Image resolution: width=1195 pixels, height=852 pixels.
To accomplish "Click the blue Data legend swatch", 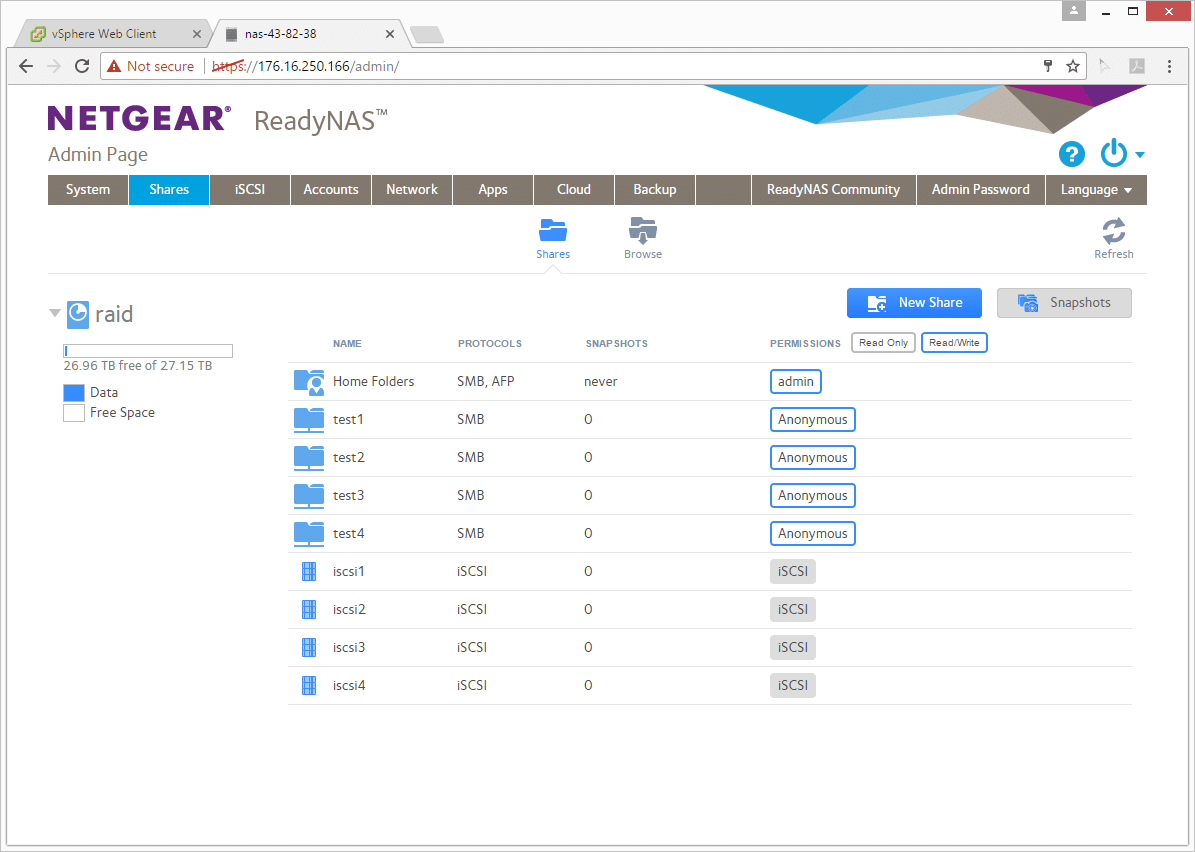I will [74, 393].
